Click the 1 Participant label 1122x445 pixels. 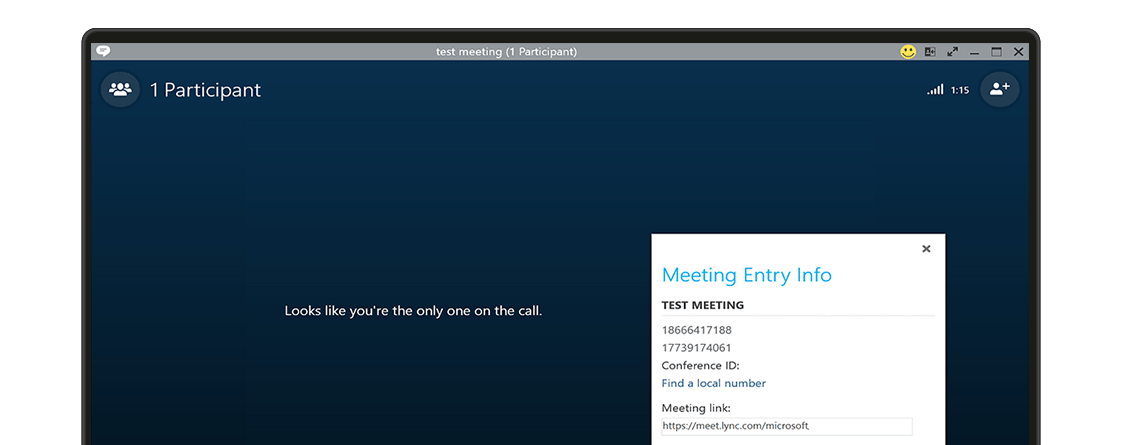click(x=205, y=90)
